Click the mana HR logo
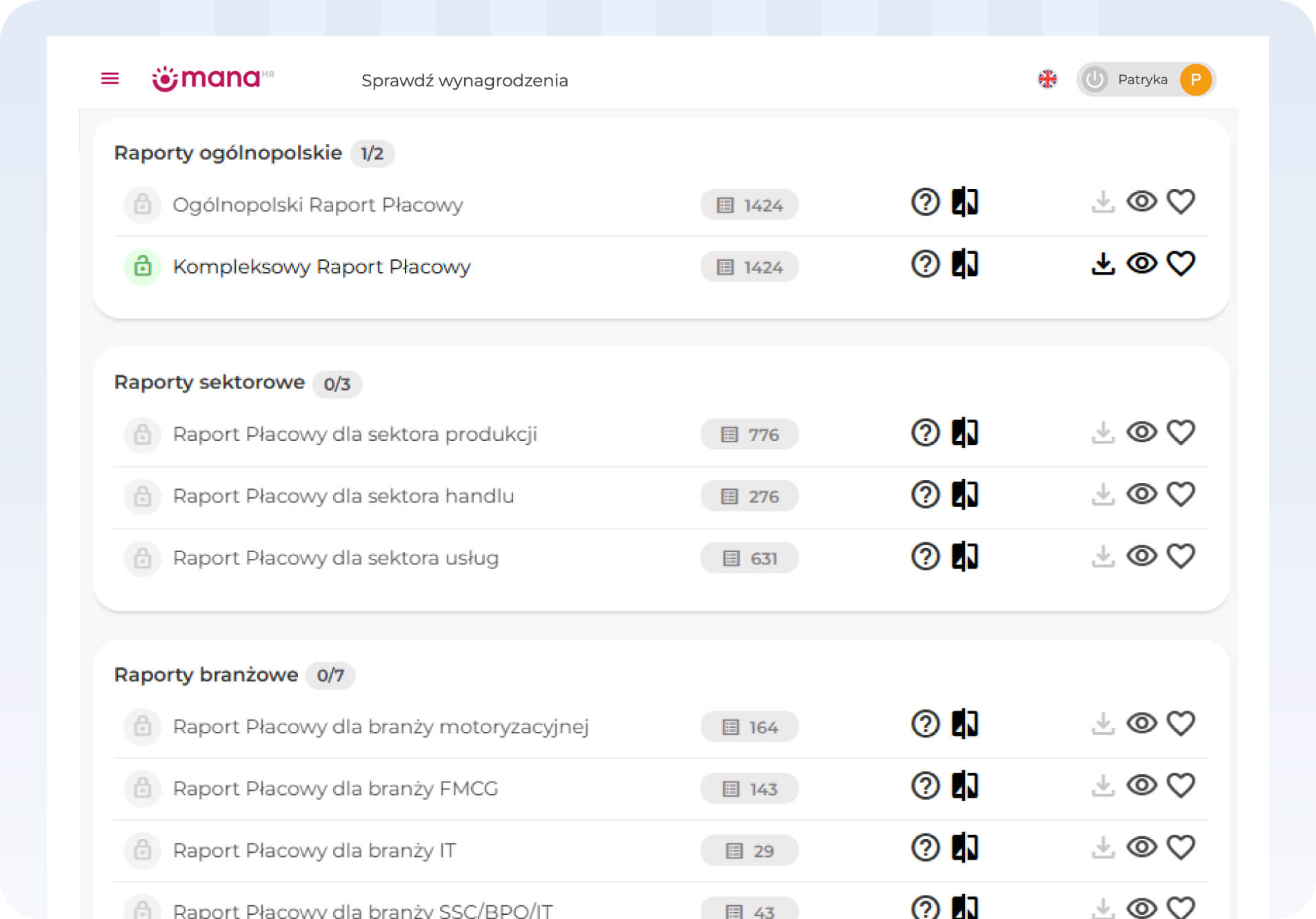 (212, 79)
